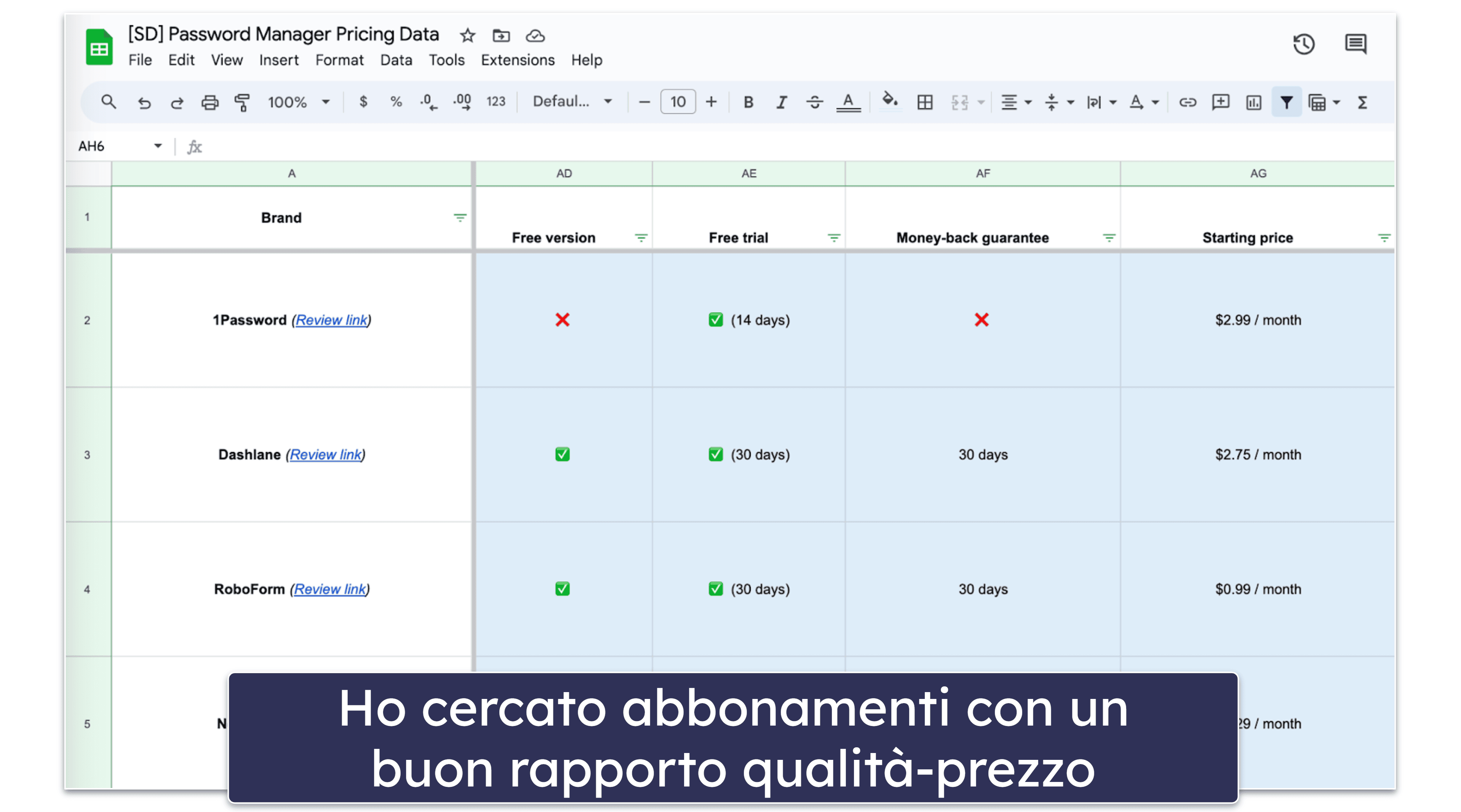Viewport: 1461px width, 812px height.
Task: Open RoboForm Review link
Action: [329, 590]
